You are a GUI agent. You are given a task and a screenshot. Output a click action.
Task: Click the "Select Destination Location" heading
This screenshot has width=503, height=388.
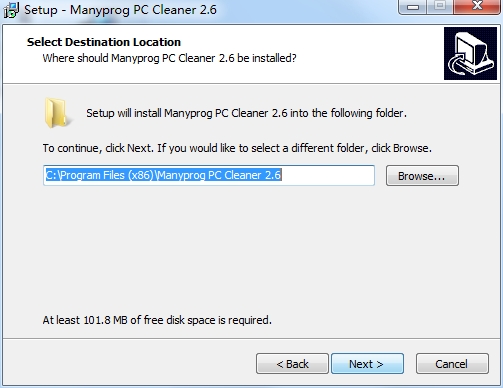click(x=104, y=42)
